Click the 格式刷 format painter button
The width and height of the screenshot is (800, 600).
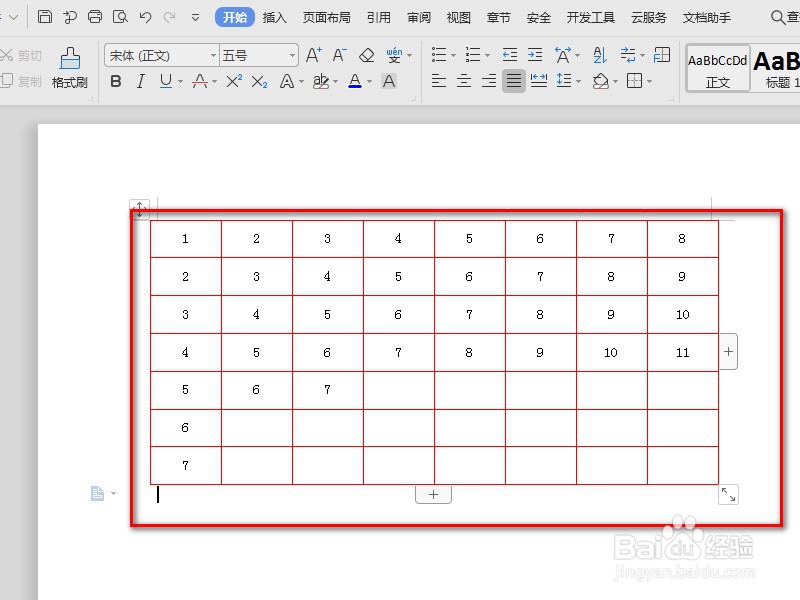70,67
